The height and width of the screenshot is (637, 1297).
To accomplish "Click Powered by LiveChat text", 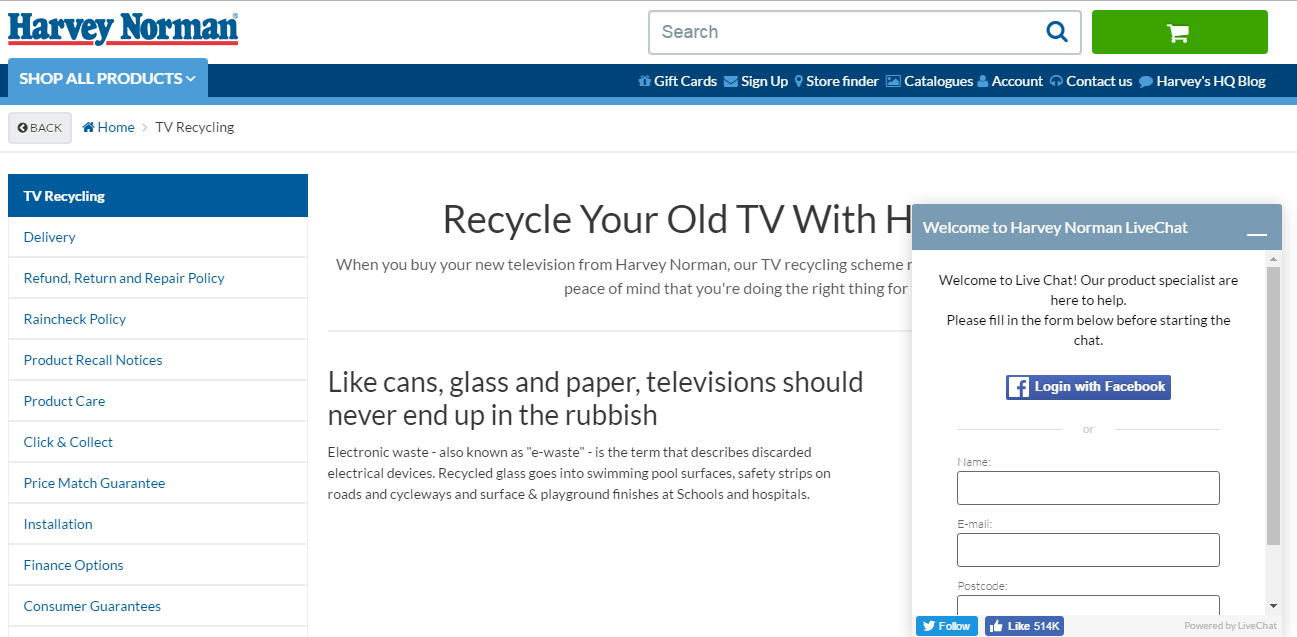I will pyautogui.click(x=1230, y=626).
